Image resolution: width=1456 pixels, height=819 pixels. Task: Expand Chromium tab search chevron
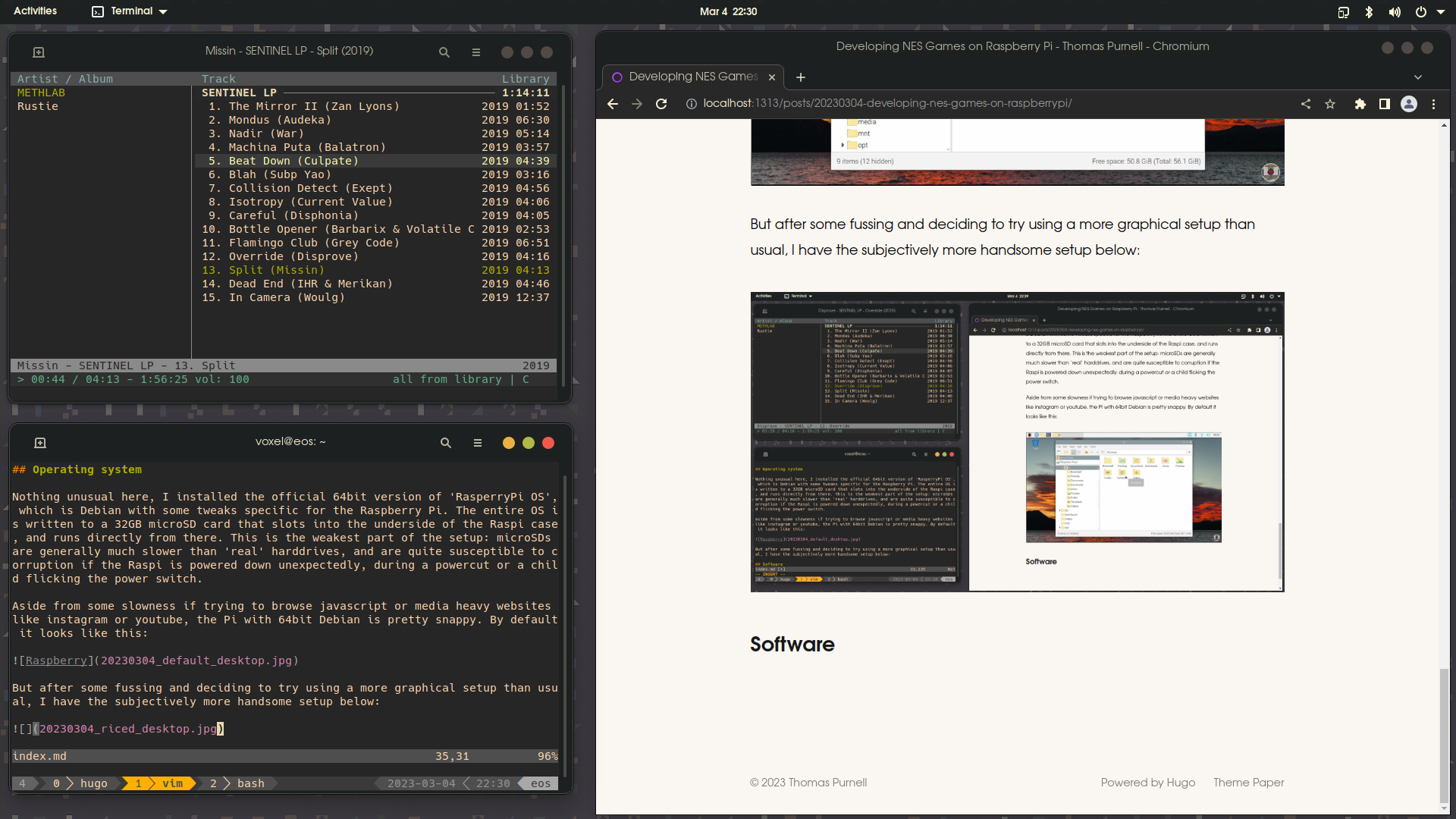pos(1418,77)
